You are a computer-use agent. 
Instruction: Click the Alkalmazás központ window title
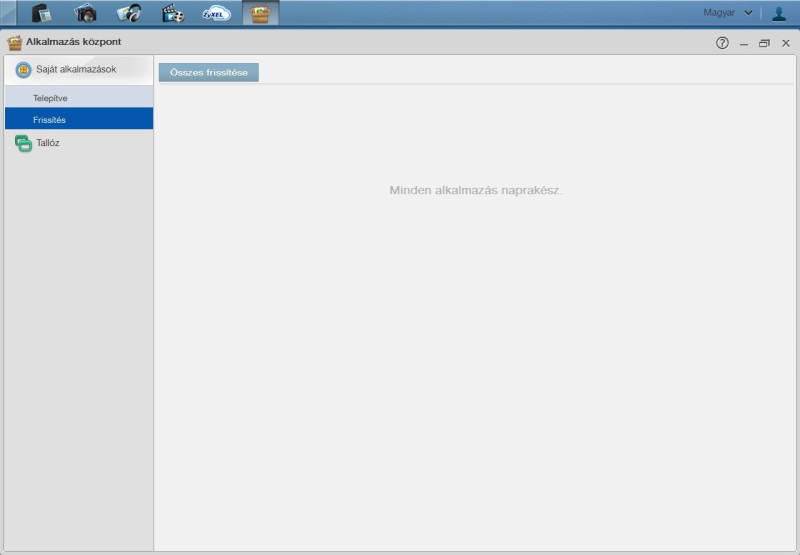73,42
